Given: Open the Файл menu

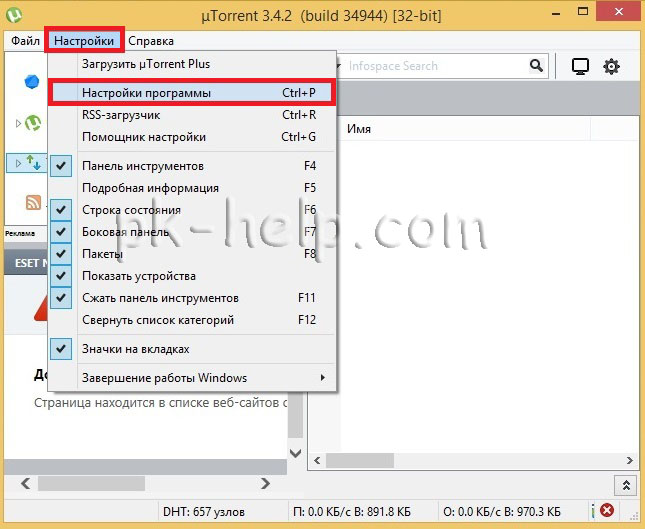Looking at the screenshot, I should [26, 41].
